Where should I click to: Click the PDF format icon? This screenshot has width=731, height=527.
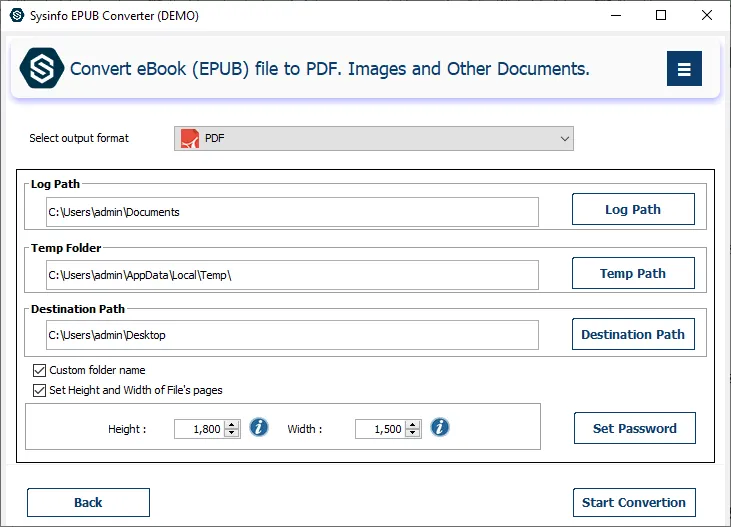click(190, 138)
